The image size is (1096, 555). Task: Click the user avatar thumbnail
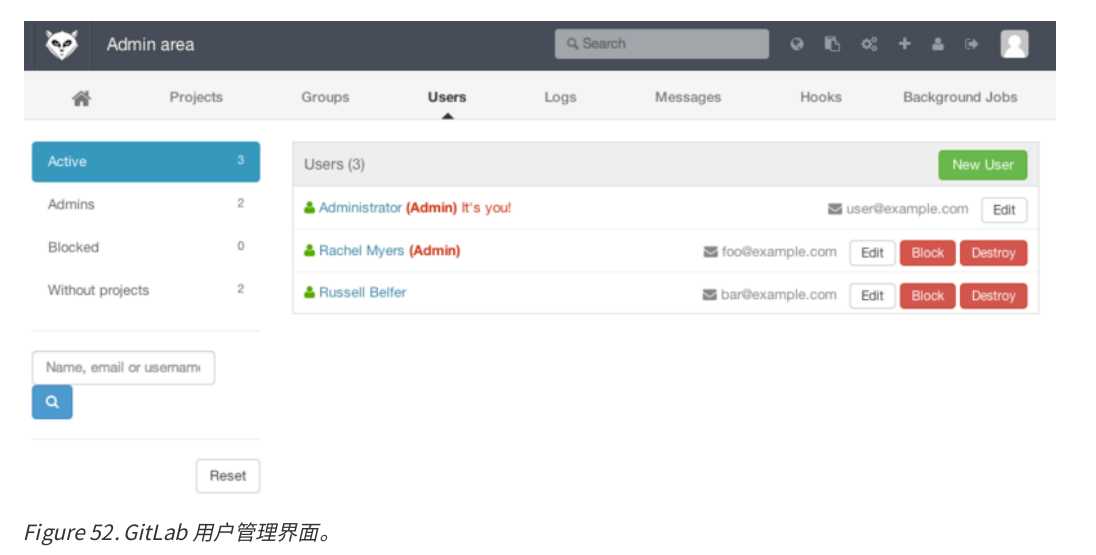pyautogui.click(x=1014, y=44)
